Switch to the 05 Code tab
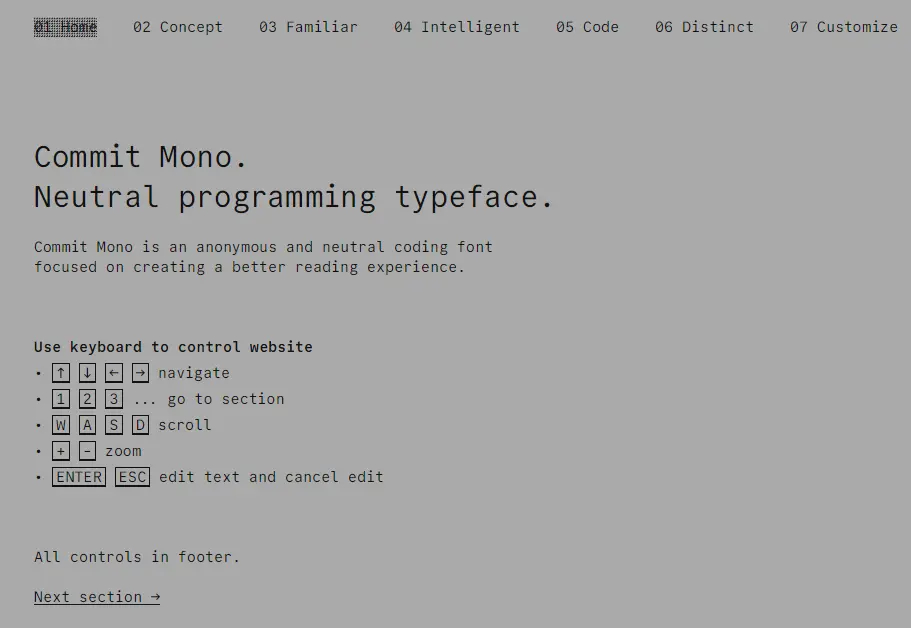The width and height of the screenshot is (911, 628). point(587,27)
